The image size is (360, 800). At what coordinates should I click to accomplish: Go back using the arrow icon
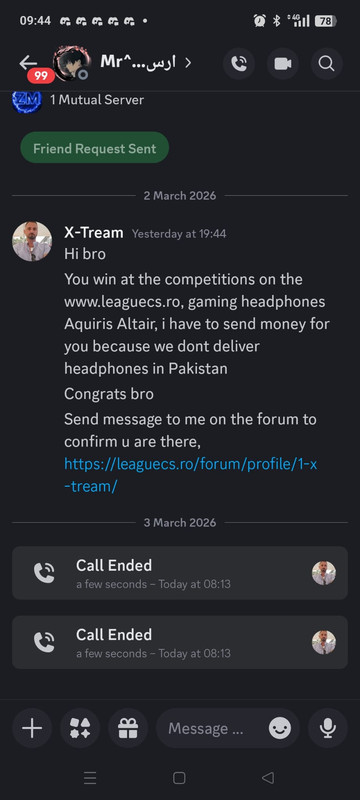[28, 63]
